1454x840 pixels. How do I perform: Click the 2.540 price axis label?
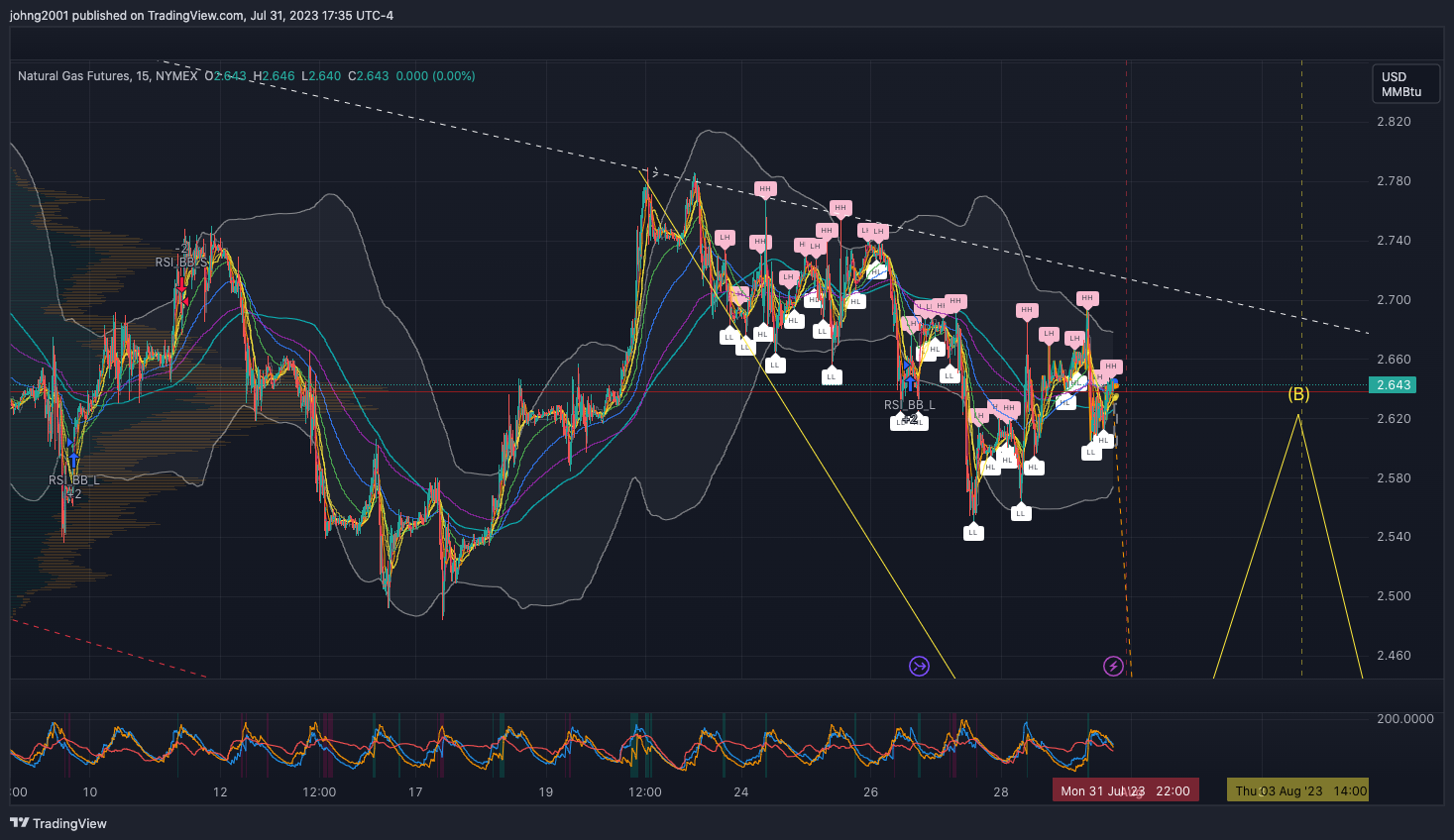[1394, 537]
